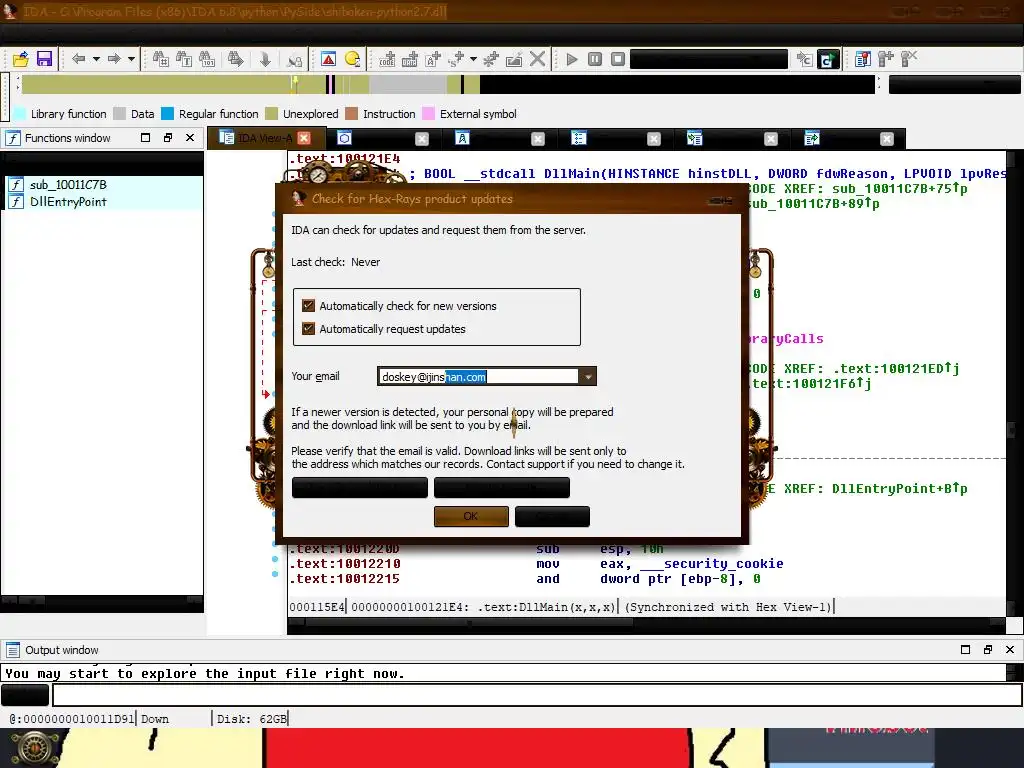Terminate the process with the stop button

tap(618, 59)
